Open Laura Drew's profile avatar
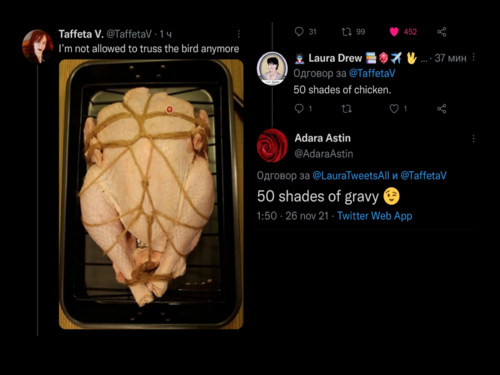Image resolution: width=500 pixels, height=375 pixels. pos(272,68)
